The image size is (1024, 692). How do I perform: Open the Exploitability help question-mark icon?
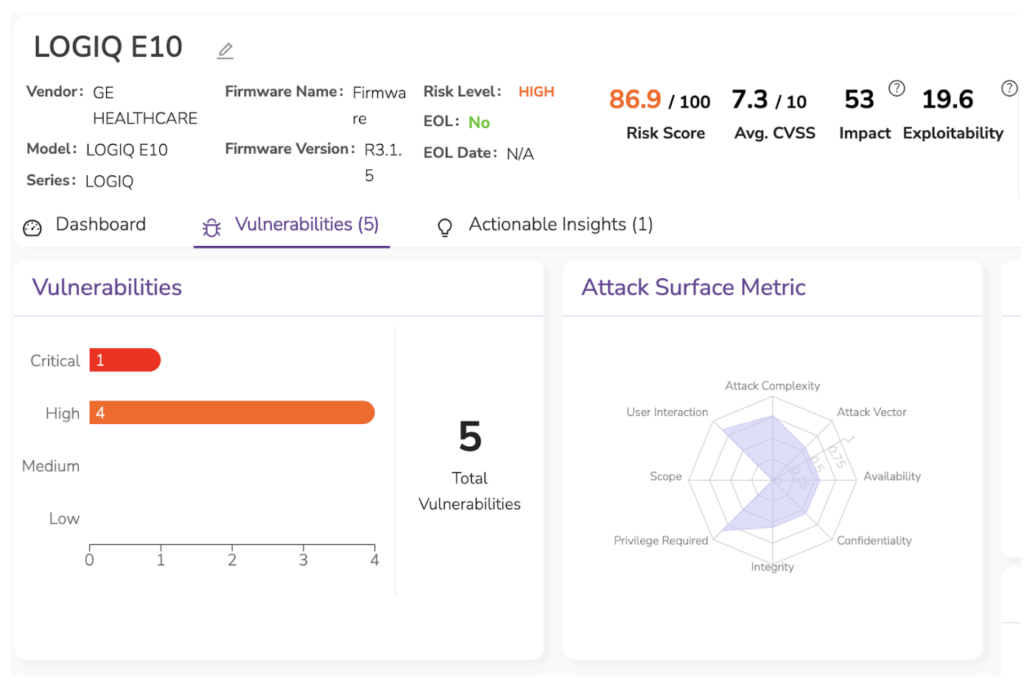tap(1009, 88)
